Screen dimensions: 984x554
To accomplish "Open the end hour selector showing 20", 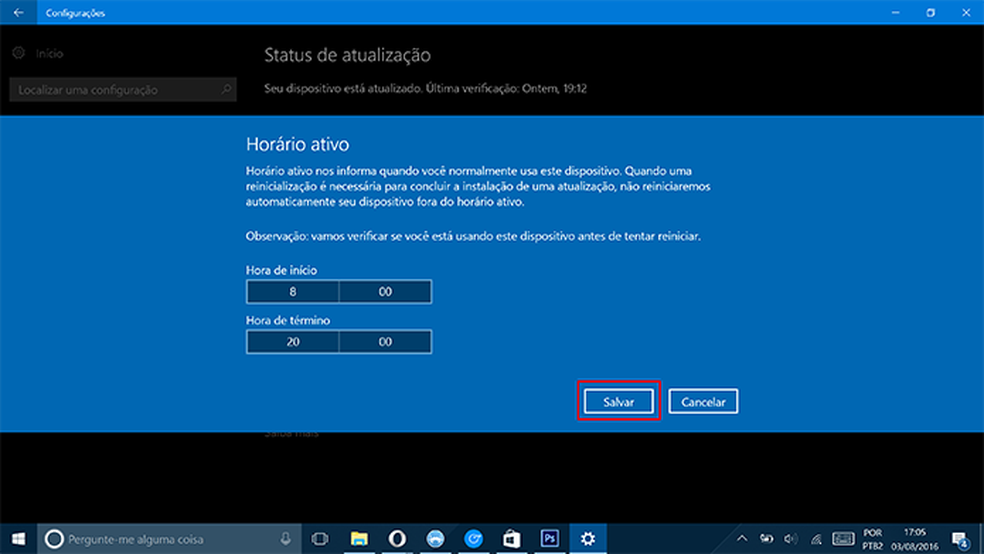I will pos(292,342).
